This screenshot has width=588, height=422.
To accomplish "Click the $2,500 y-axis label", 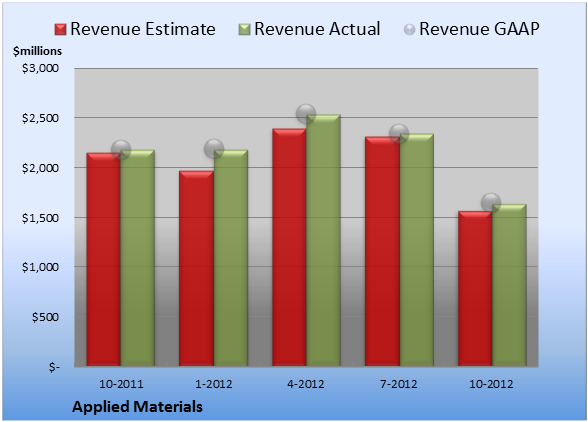I will coord(40,118).
